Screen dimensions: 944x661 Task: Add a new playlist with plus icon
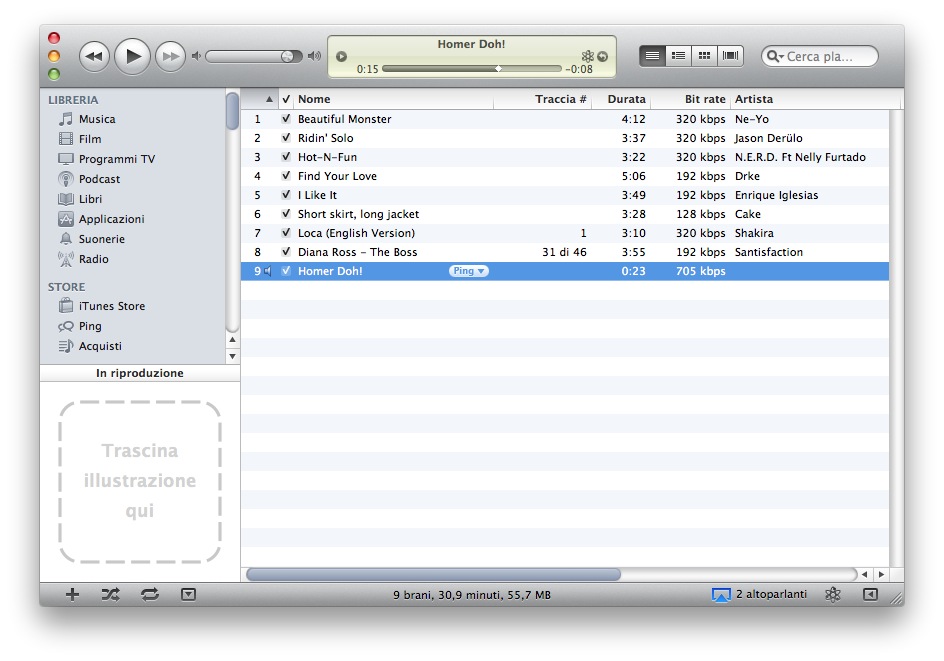(x=72, y=594)
